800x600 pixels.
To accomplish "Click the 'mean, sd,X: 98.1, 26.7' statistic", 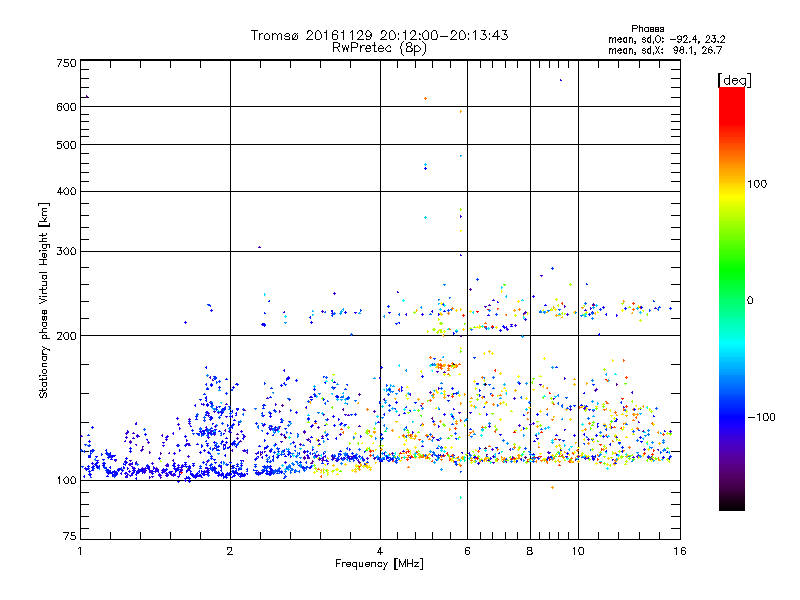I will click(665, 50).
